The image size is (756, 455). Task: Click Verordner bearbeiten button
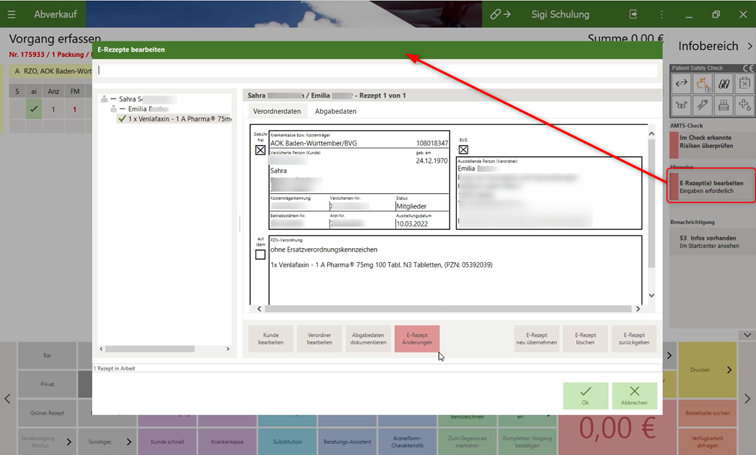click(319, 338)
